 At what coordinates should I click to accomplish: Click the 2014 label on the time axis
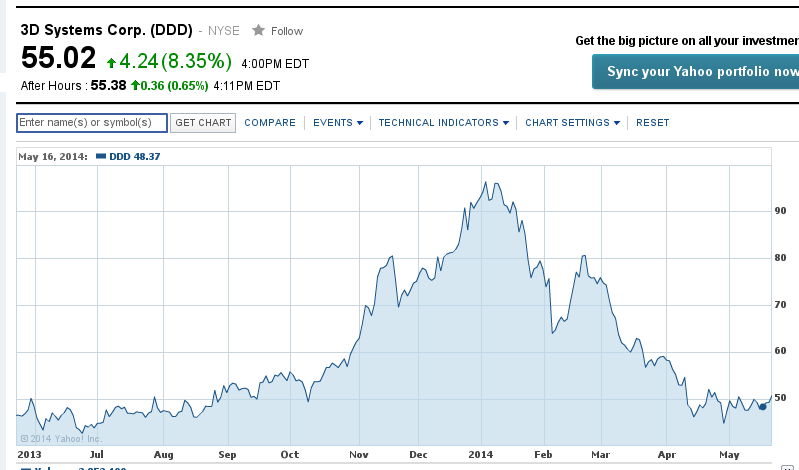(x=481, y=454)
